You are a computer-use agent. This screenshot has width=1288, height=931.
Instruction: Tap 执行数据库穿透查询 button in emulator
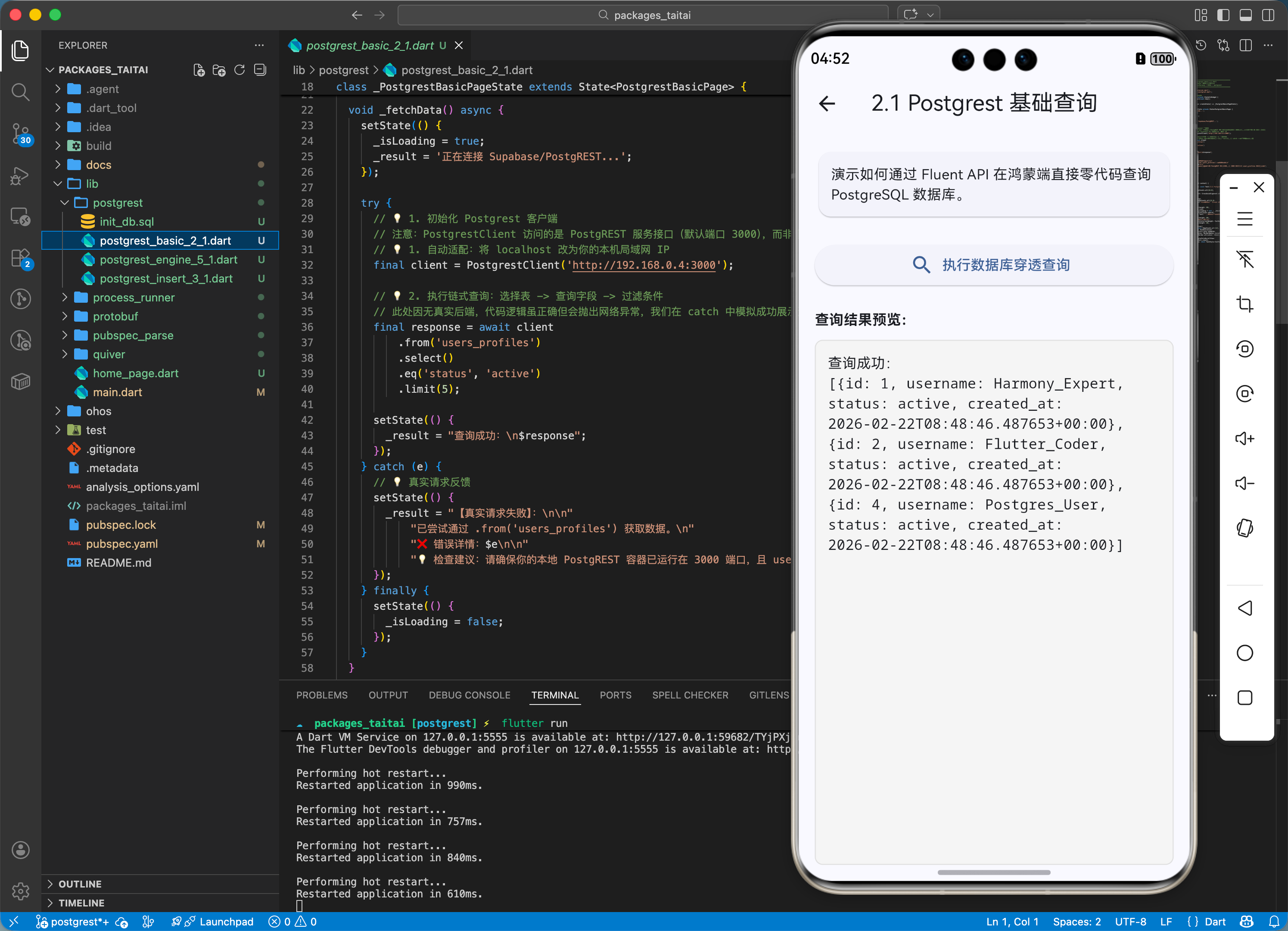click(x=993, y=264)
